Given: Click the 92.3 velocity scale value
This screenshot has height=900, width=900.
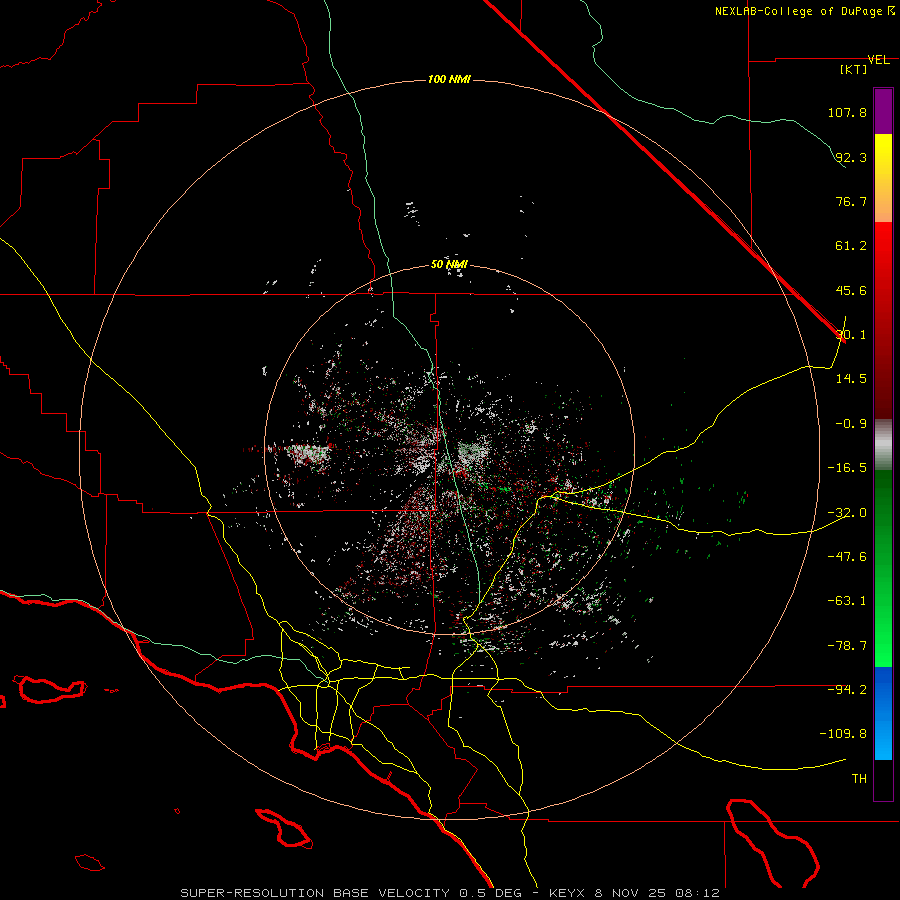Looking at the screenshot, I should click(x=851, y=157).
